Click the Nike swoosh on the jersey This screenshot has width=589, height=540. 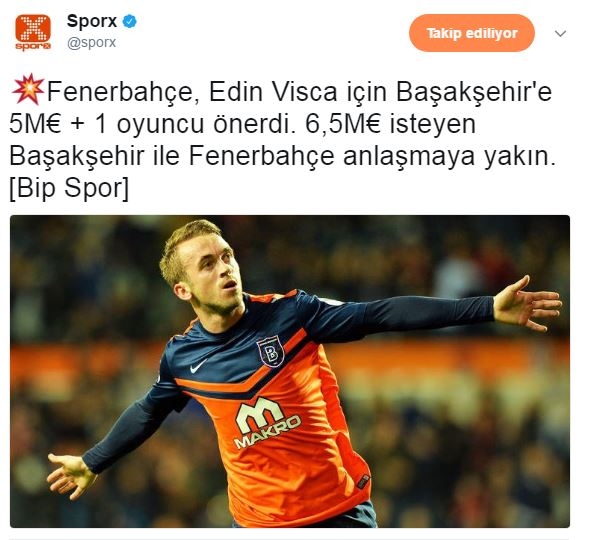[x=198, y=366]
